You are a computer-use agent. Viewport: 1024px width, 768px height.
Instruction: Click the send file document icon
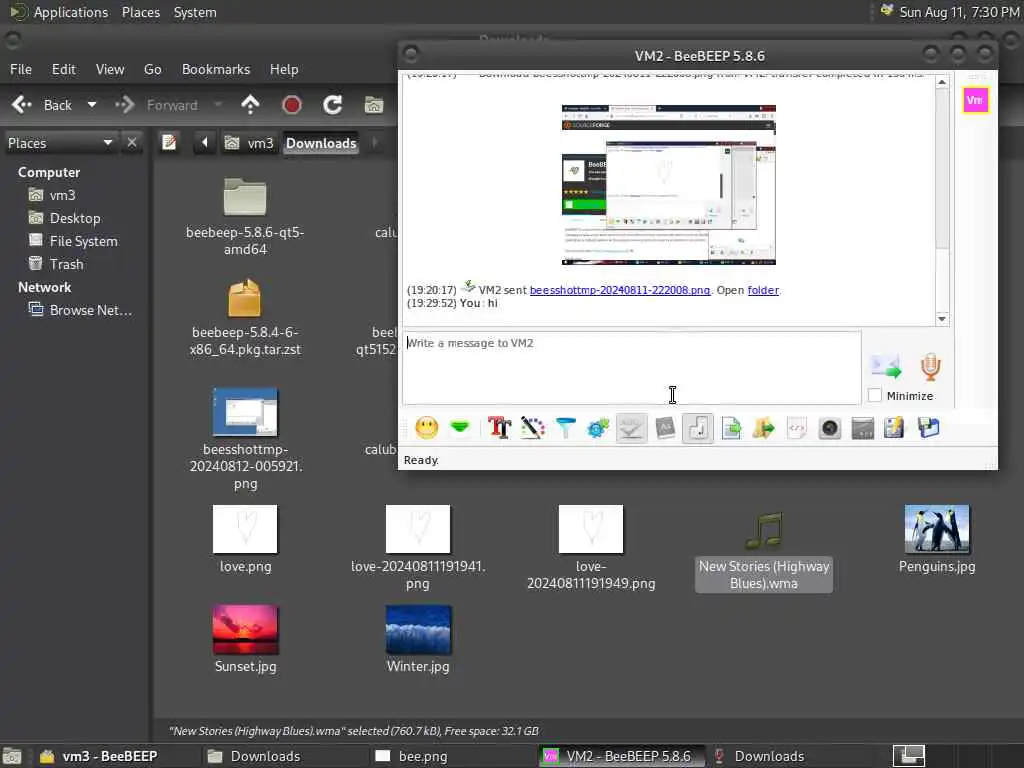click(x=731, y=428)
